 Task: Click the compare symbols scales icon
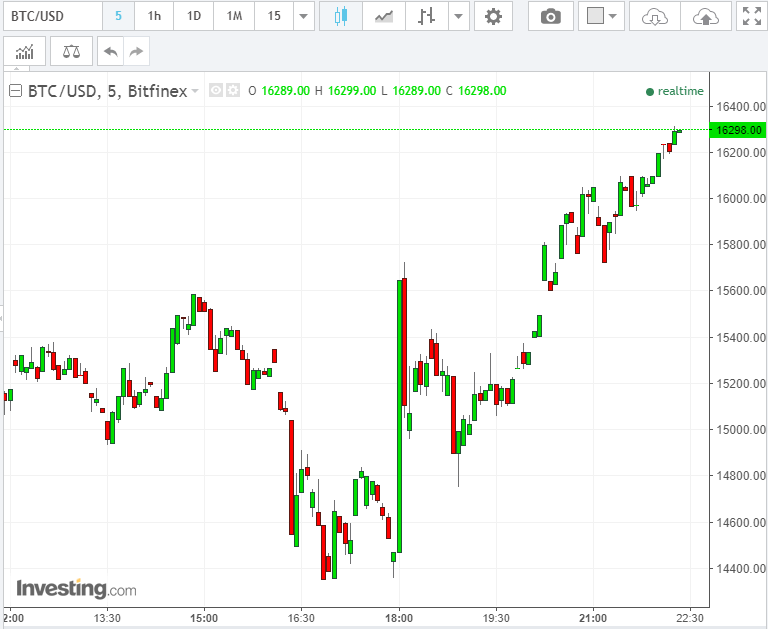pyautogui.click(x=72, y=51)
